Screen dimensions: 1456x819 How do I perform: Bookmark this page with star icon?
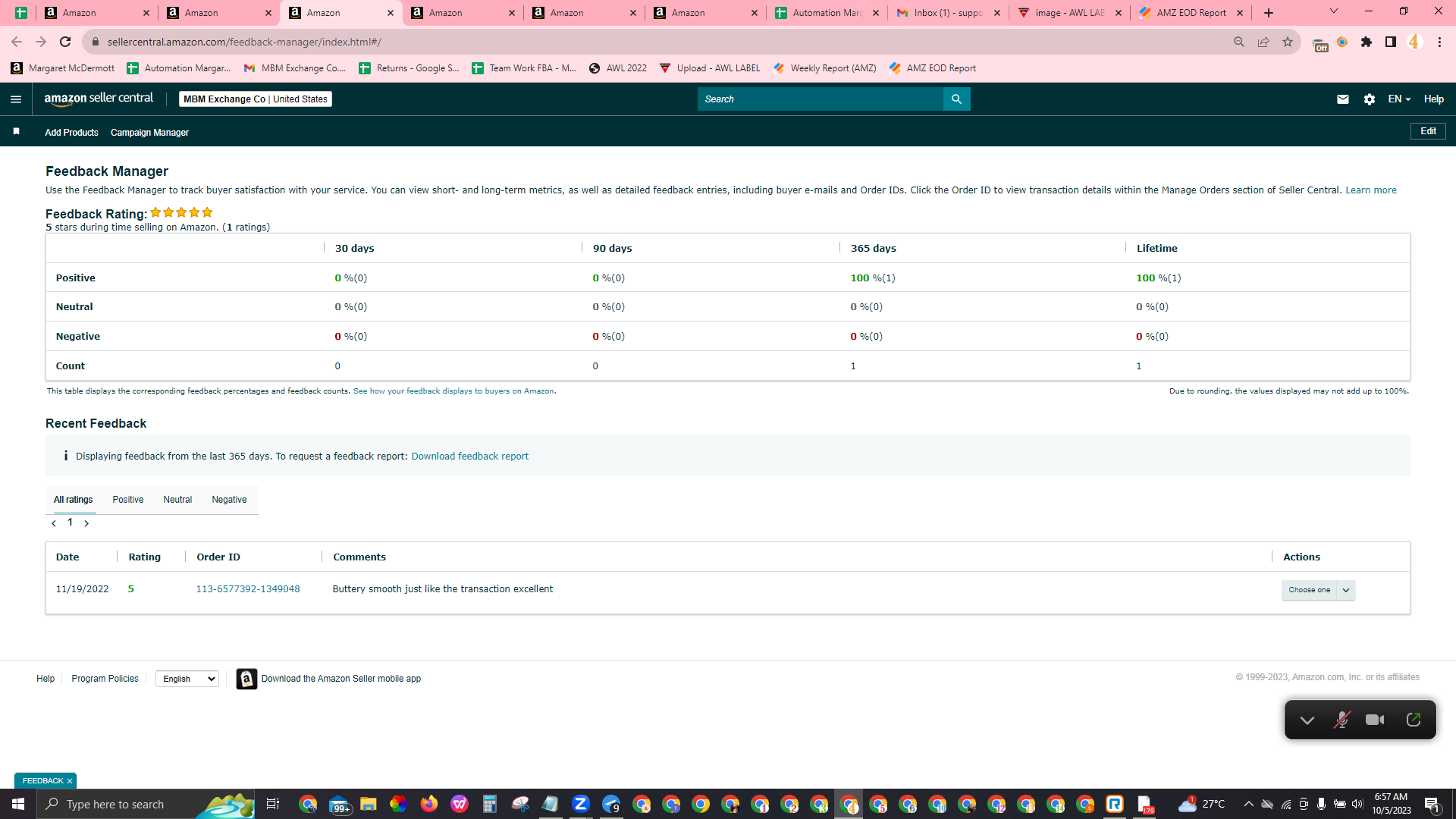[1288, 42]
